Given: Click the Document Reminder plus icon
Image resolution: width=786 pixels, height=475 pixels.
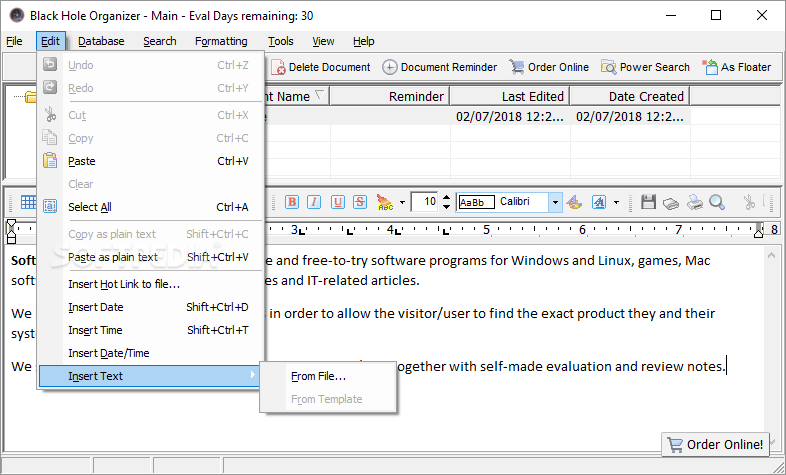Looking at the screenshot, I should point(389,67).
